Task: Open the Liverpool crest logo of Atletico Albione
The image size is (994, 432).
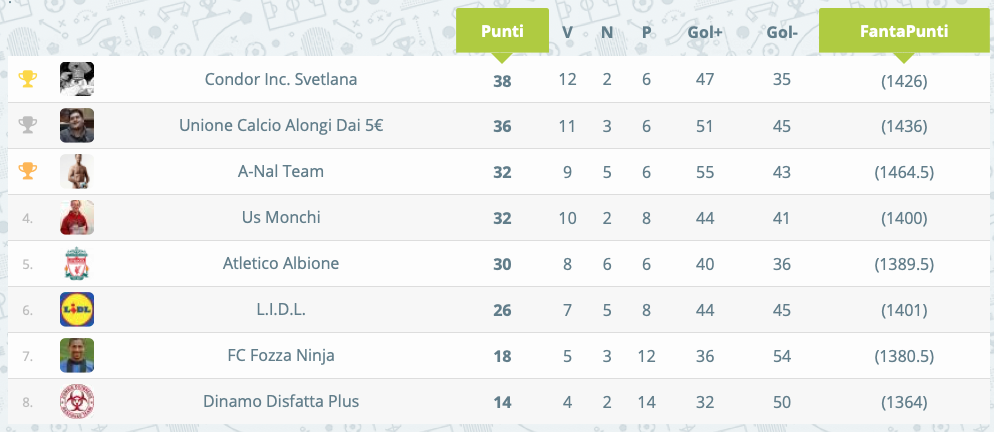Action: click(77, 263)
